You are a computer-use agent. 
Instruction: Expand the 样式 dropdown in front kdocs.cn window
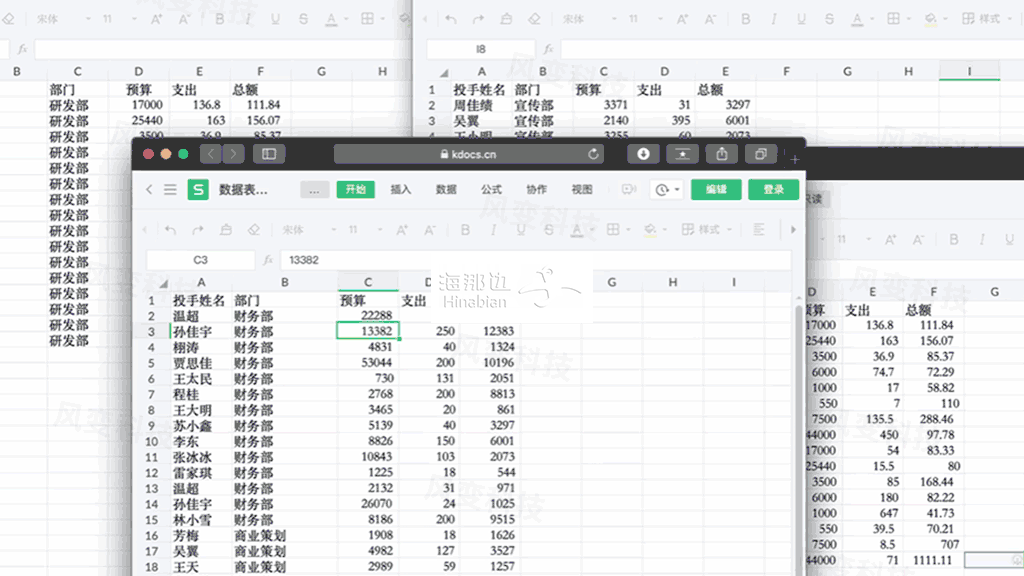click(713, 230)
